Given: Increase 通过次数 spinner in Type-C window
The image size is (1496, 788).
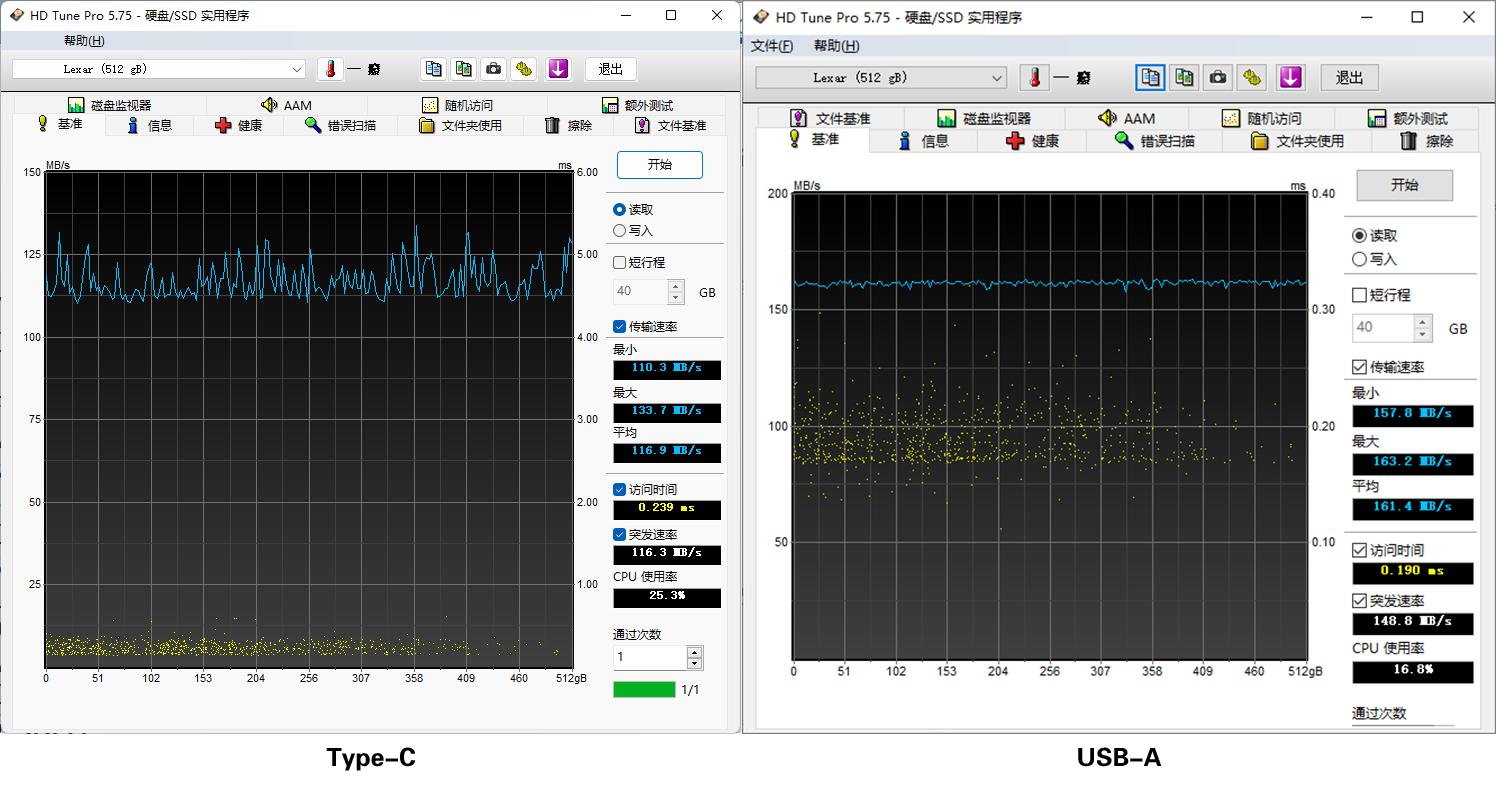Looking at the screenshot, I should point(695,652).
